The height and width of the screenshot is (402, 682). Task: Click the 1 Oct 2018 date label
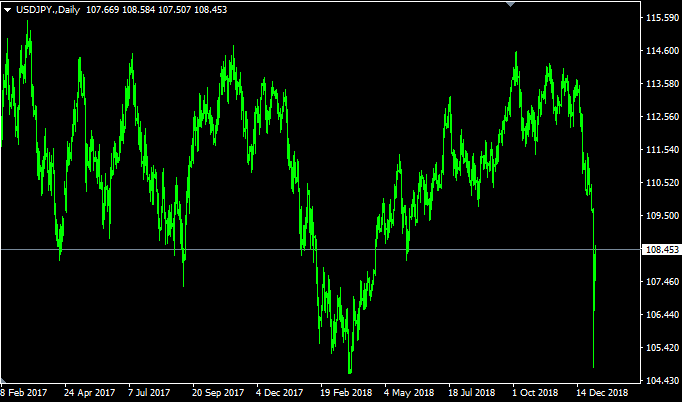[x=536, y=393]
